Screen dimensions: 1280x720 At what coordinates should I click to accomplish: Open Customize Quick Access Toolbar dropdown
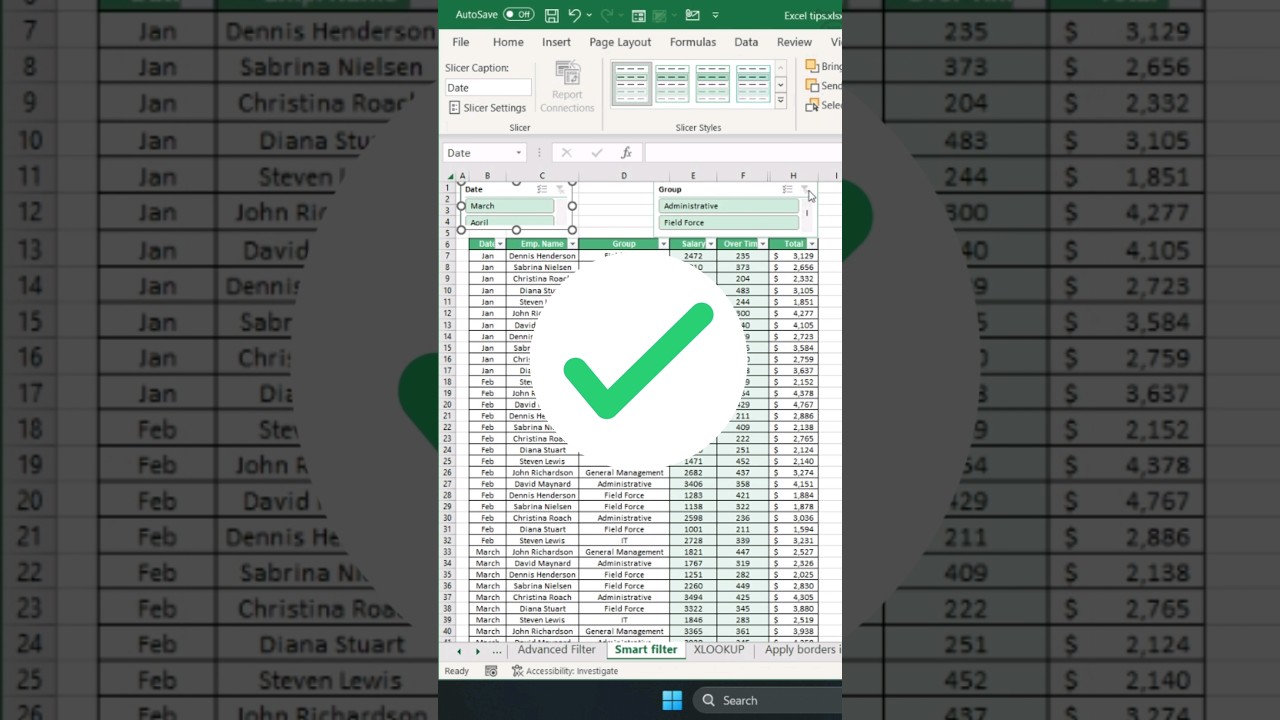715,15
